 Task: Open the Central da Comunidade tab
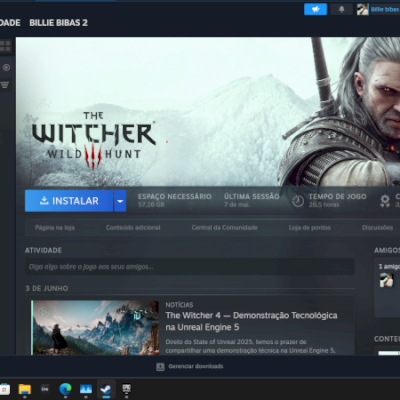[224, 228]
